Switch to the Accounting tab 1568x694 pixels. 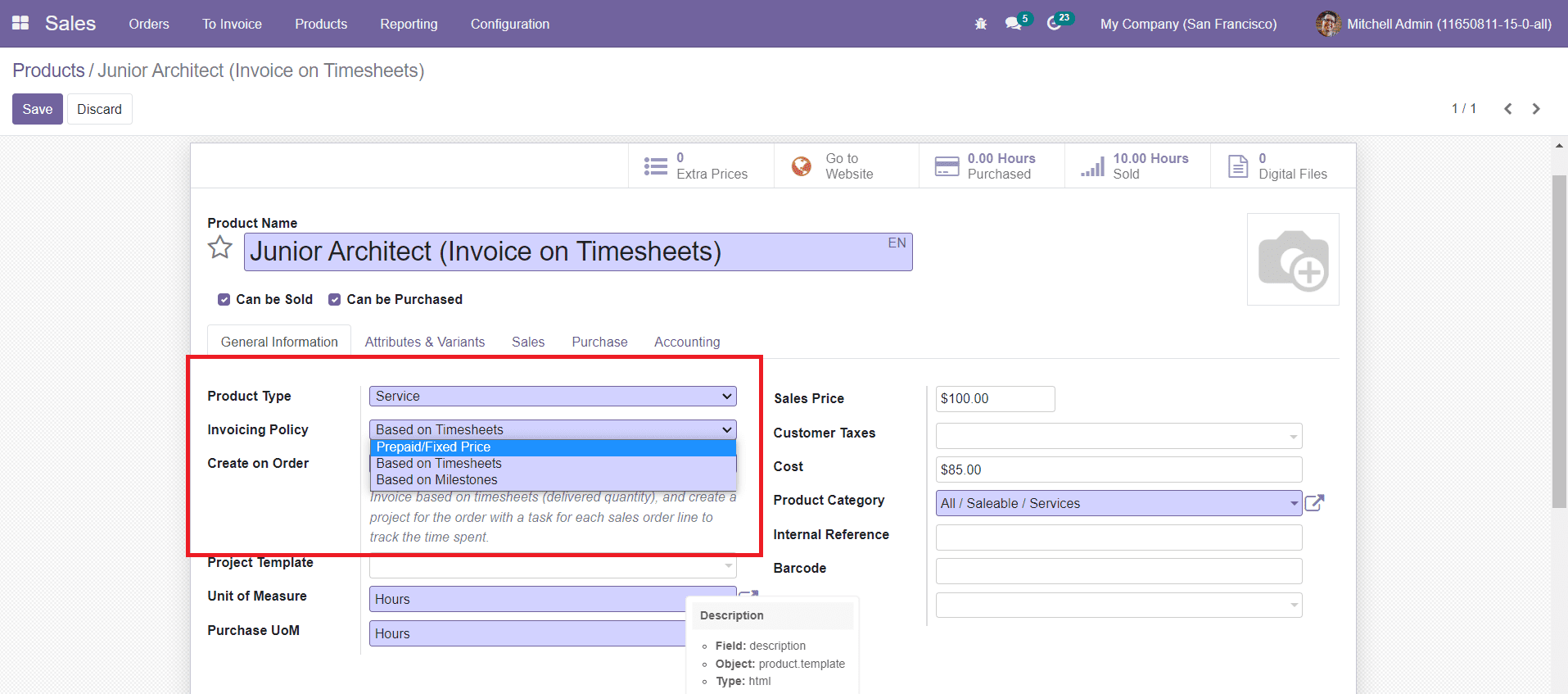pos(686,342)
